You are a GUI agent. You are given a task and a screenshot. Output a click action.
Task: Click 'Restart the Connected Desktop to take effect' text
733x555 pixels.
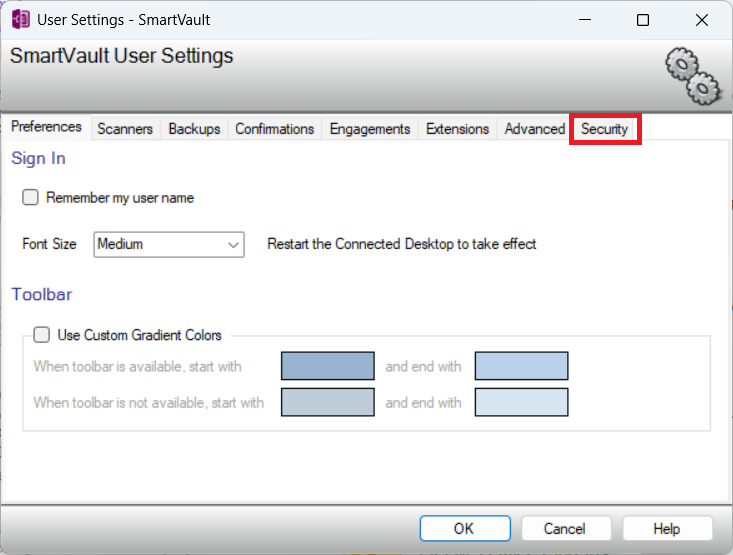[402, 244]
